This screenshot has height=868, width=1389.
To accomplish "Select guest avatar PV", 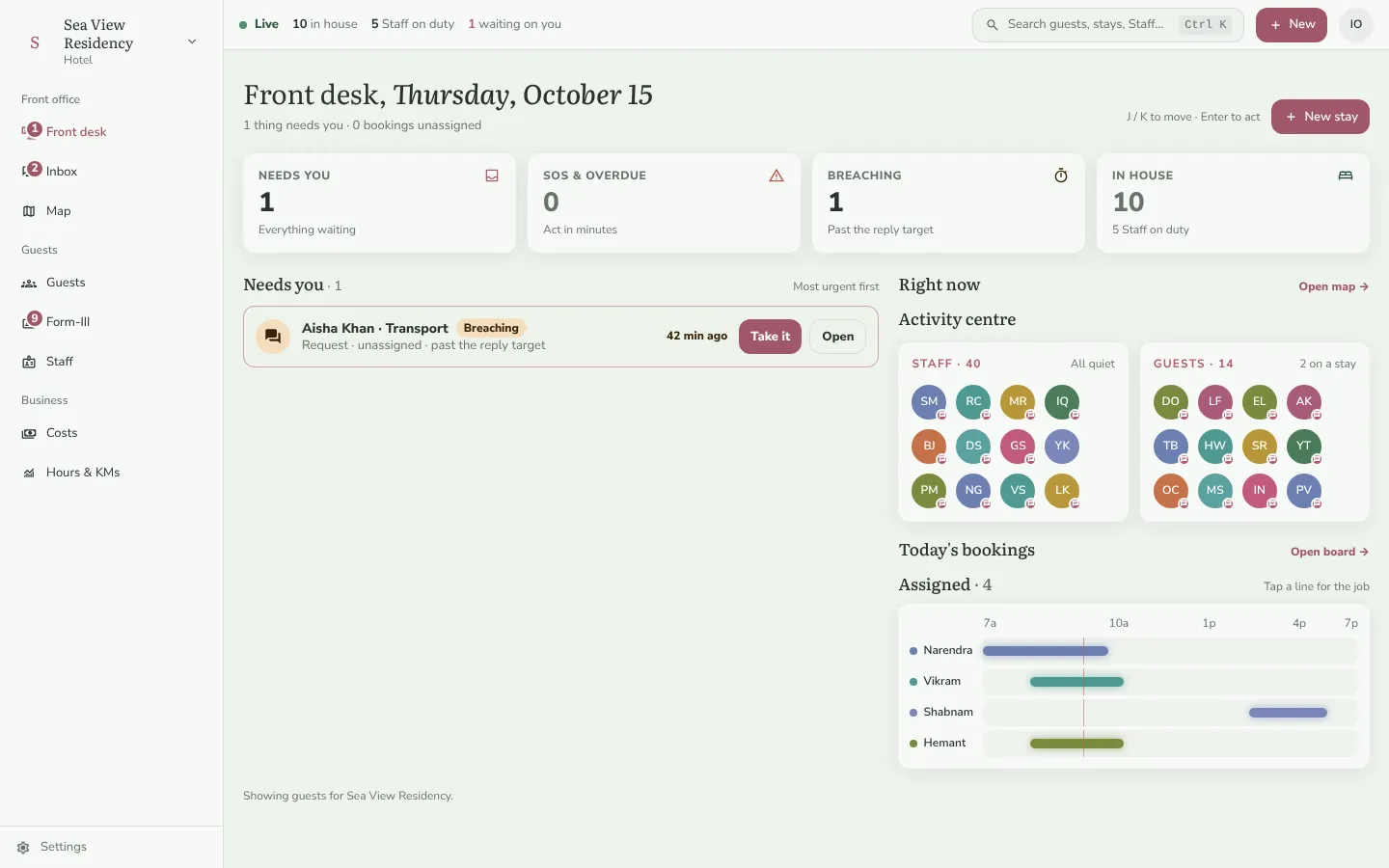I will click(1304, 490).
